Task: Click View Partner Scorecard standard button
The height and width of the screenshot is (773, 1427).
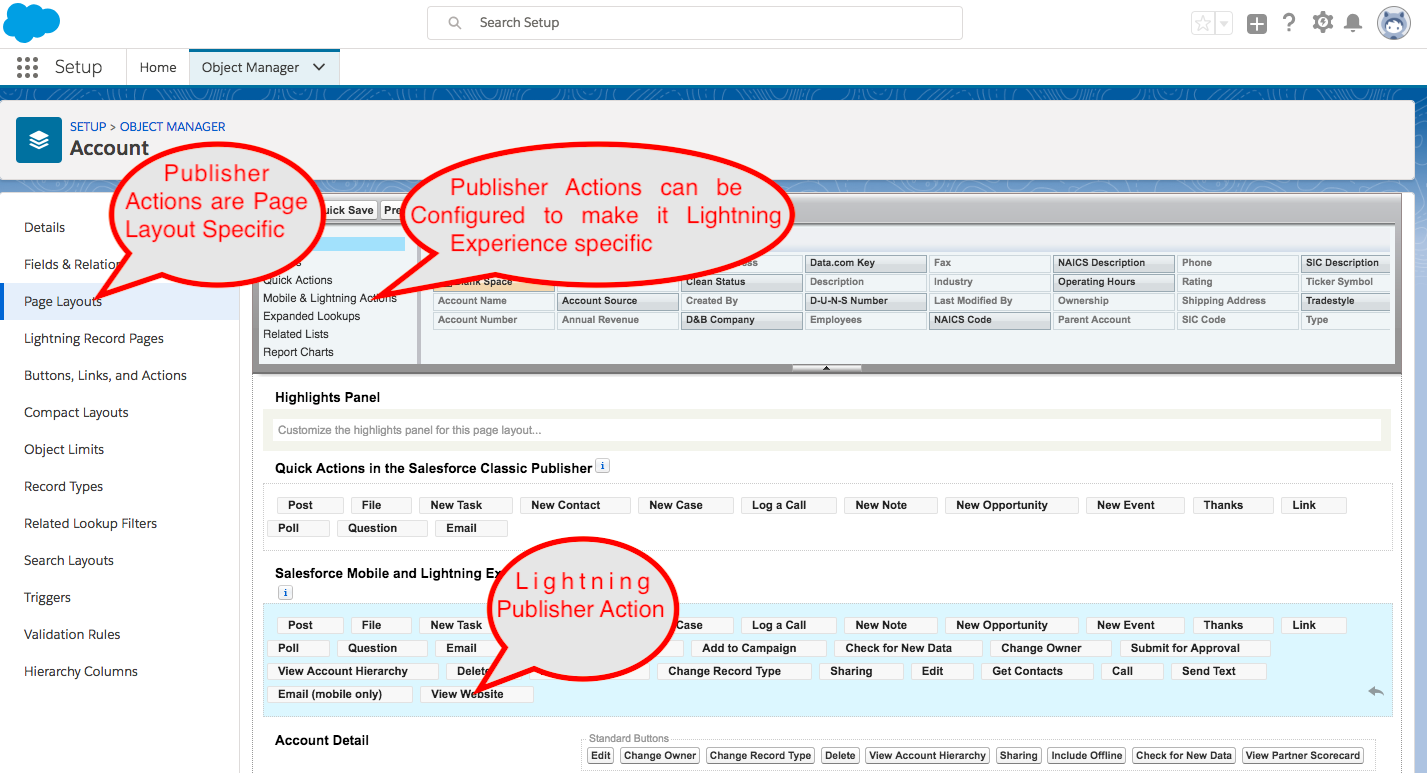Action: point(1302,756)
